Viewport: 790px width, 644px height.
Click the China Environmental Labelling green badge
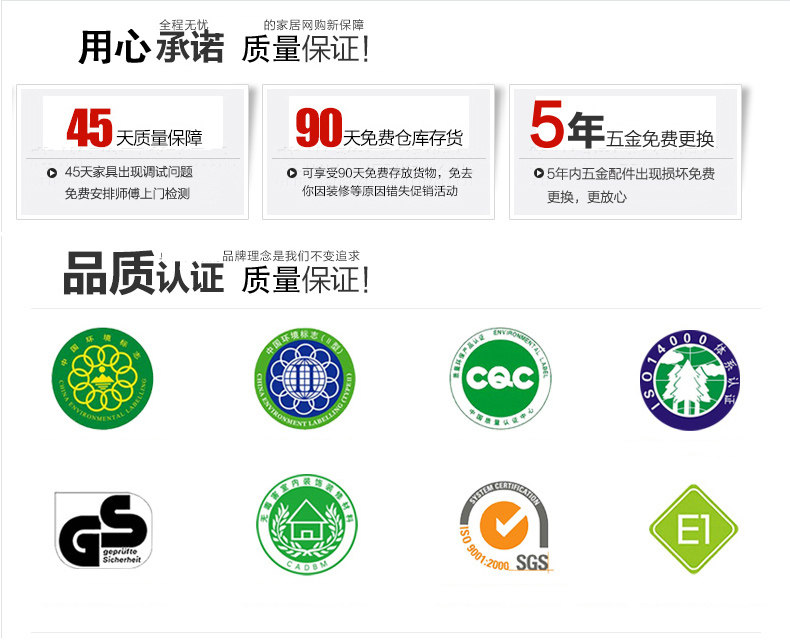click(103, 378)
